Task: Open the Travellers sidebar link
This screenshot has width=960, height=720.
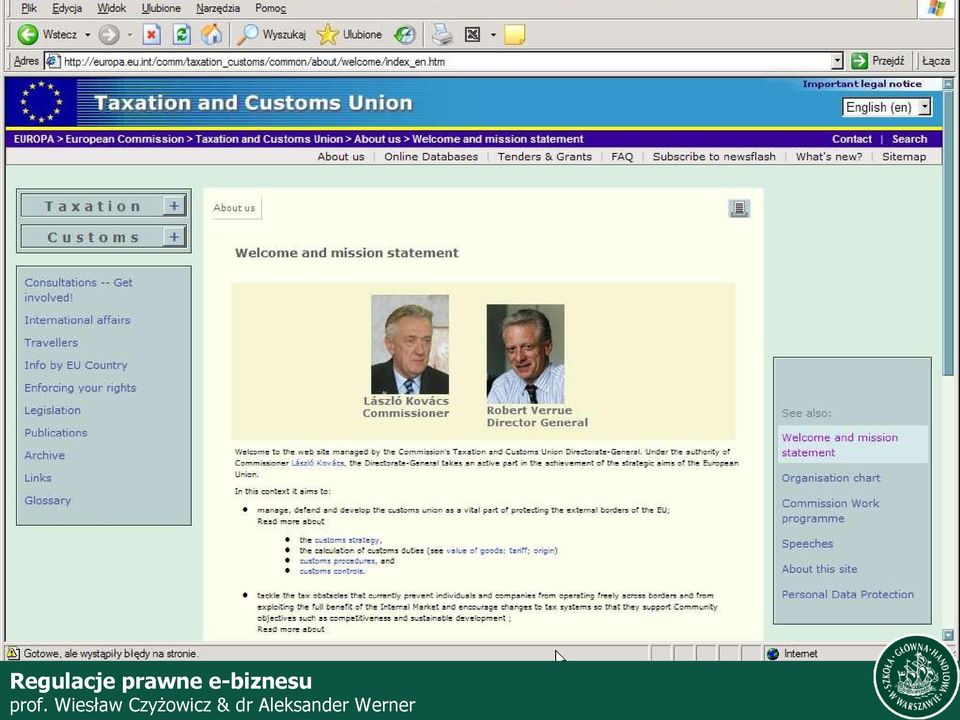Action: pyautogui.click(x=51, y=342)
